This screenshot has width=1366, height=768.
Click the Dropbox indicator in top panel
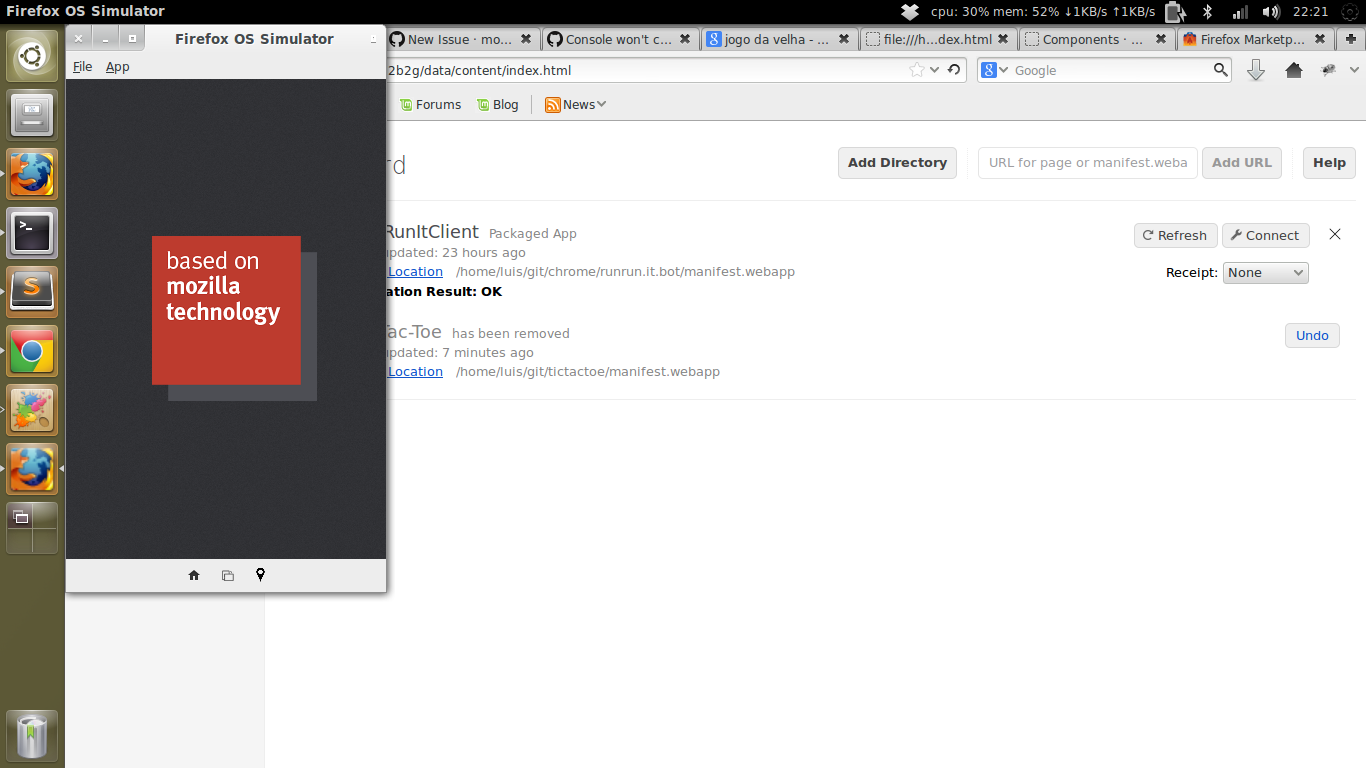tap(909, 12)
